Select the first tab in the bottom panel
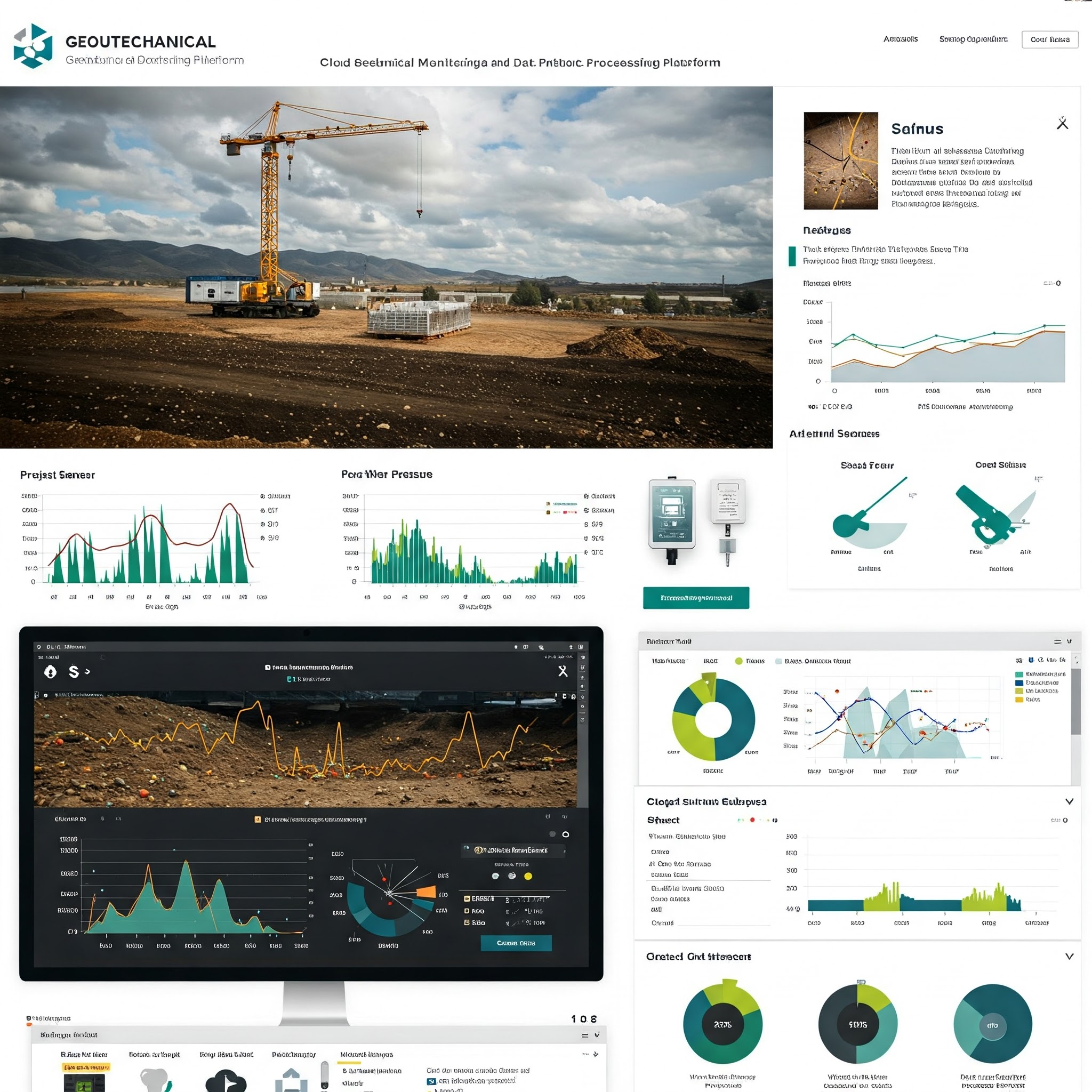 (x=84, y=1055)
